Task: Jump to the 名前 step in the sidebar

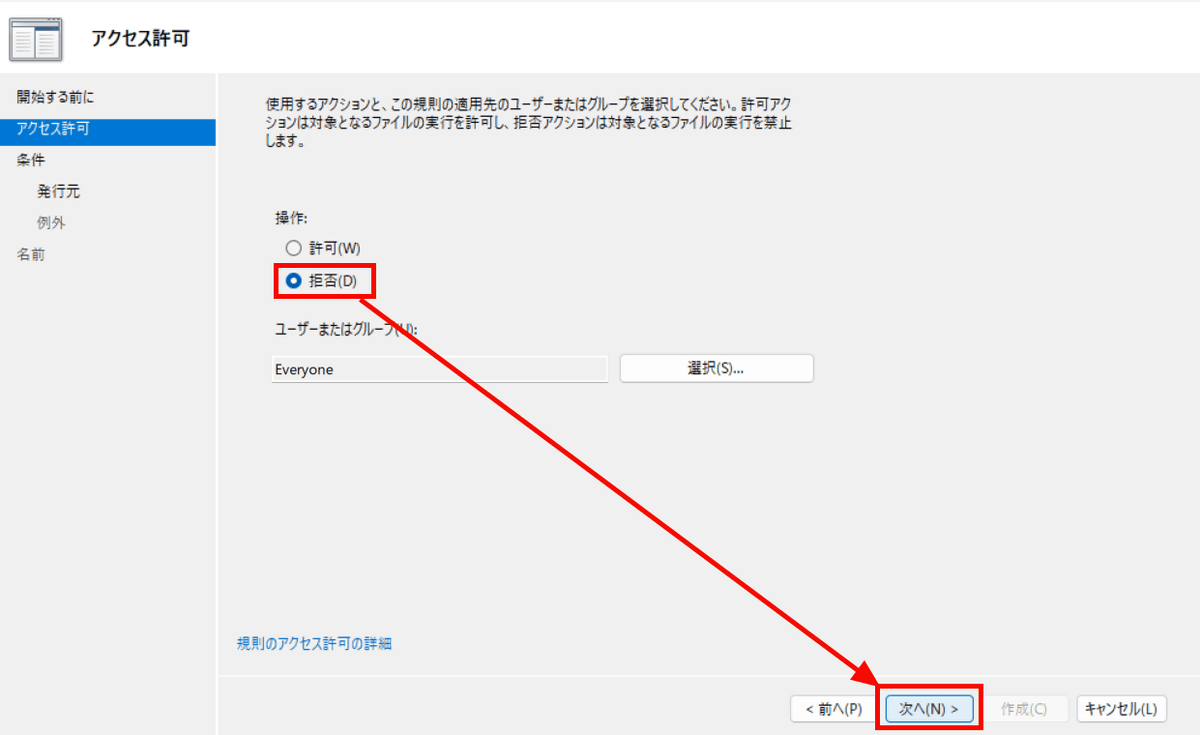Action: (x=31, y=254)
